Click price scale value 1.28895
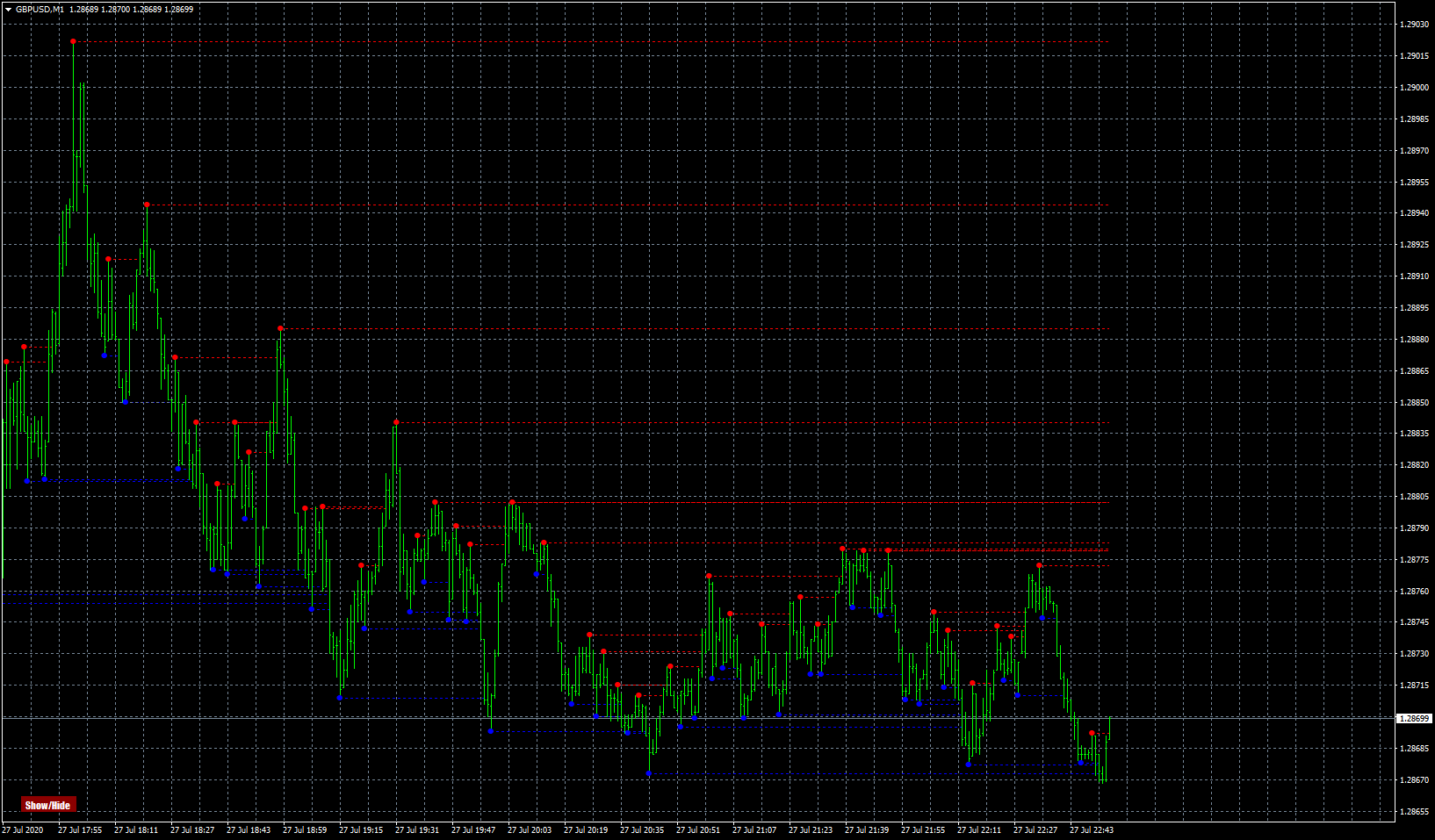This screenshot has width=1435, height=840. pos(1414,308)
